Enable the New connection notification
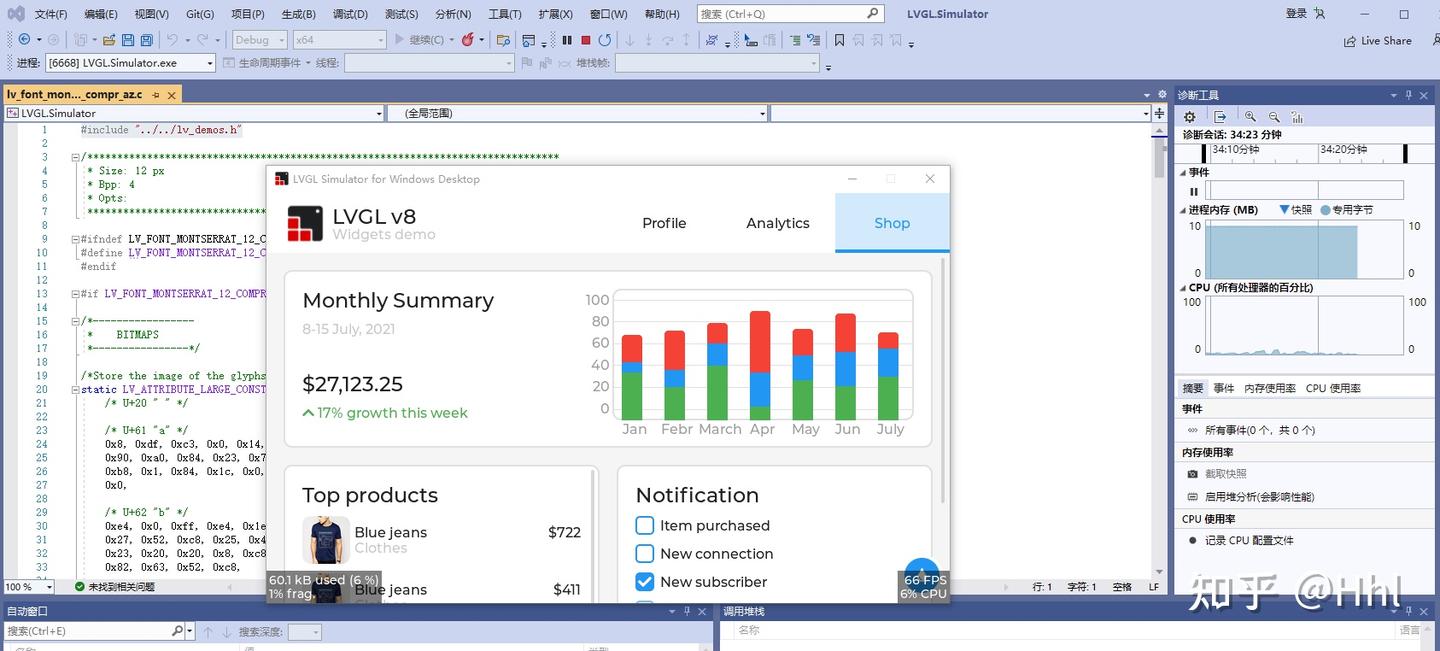This screenshot has height=651, width=1440. tap(644, 553)
